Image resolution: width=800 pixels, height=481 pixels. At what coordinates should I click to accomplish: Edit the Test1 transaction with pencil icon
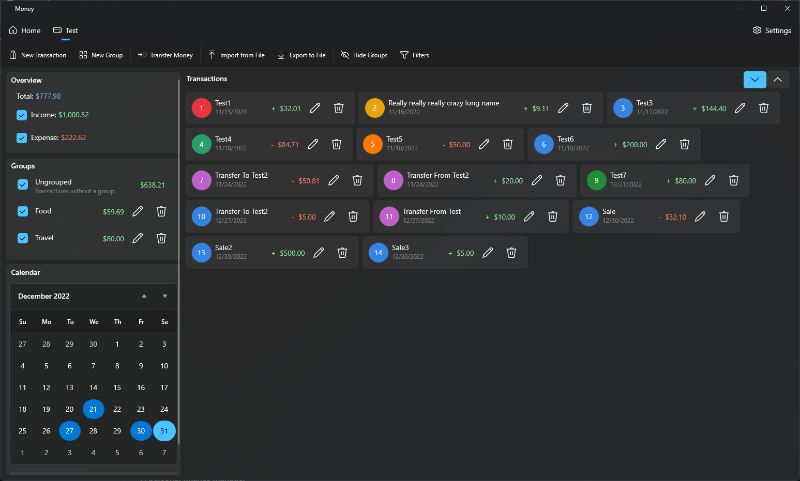coord(315,108)
